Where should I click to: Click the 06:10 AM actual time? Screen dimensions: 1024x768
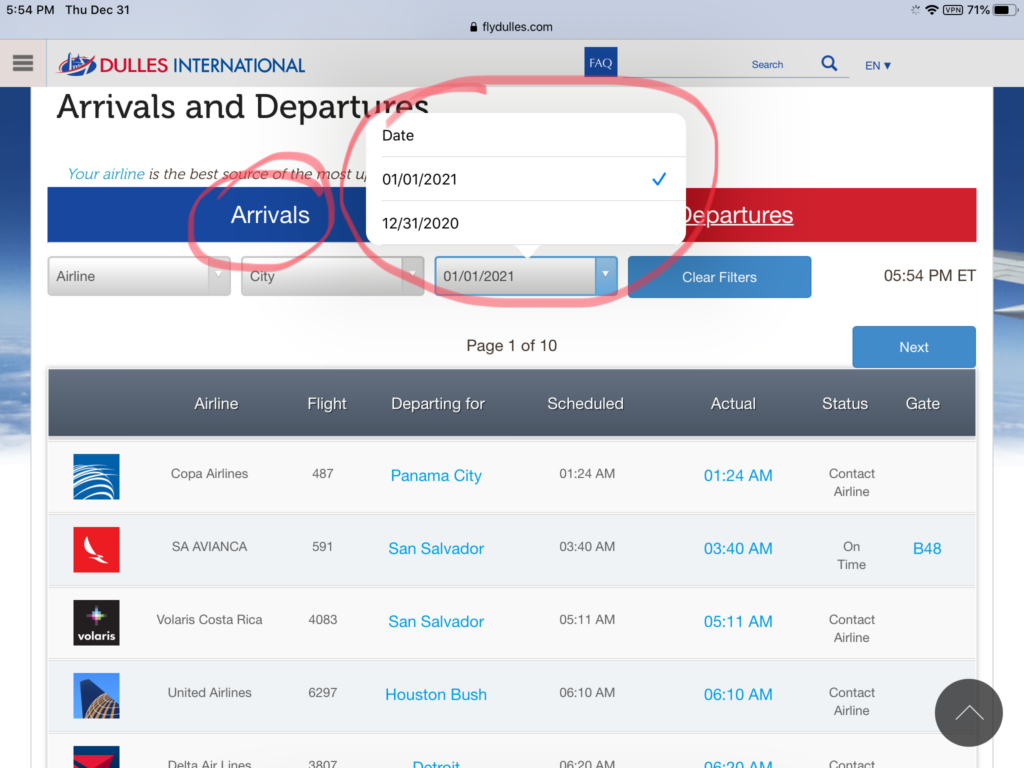click(x=738, y=694)
